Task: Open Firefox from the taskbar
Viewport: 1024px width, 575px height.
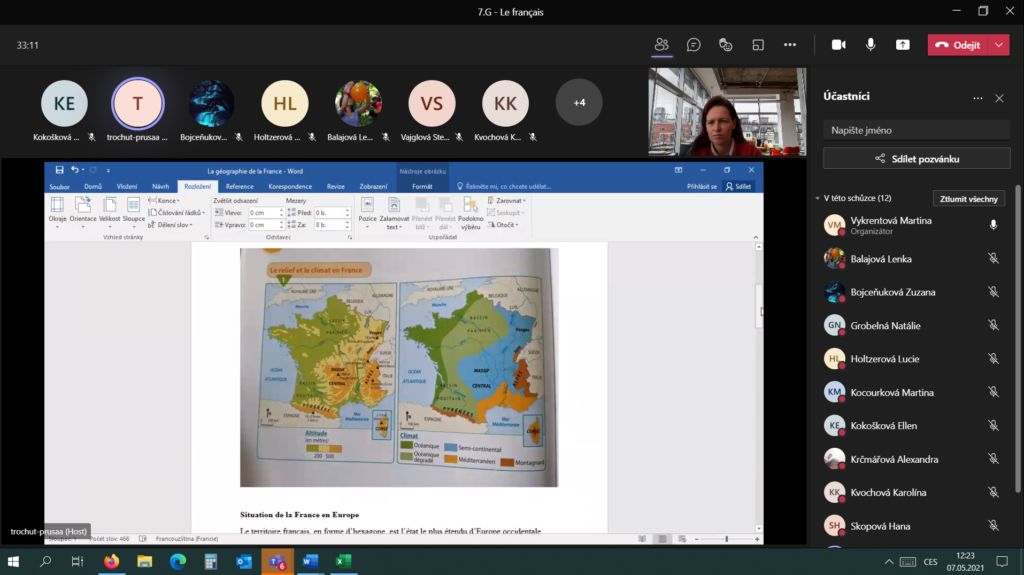Action: pyautogui.click(x=111, y=561)
